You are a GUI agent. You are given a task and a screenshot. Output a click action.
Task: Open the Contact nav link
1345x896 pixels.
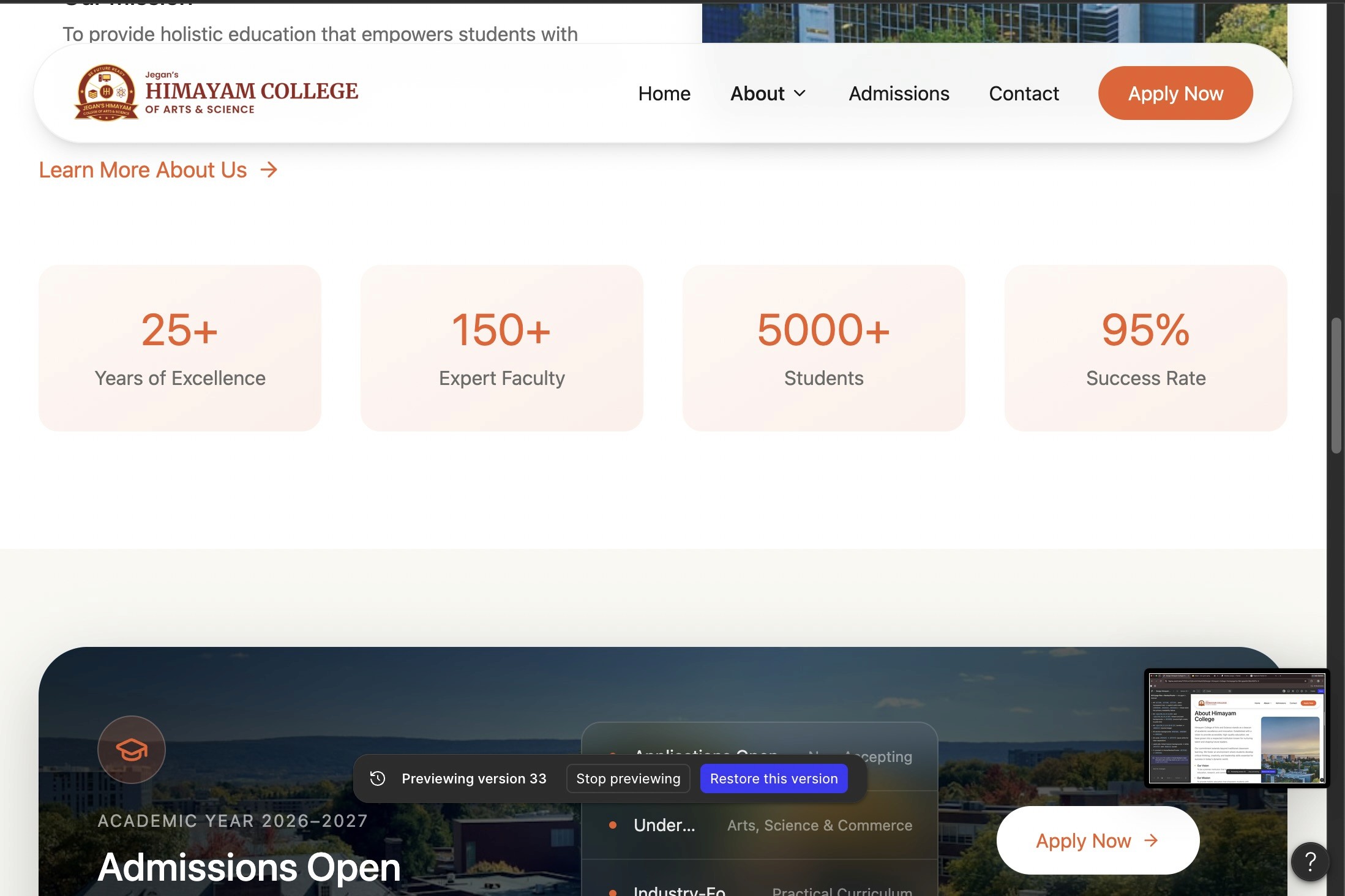coord(1024,93)
